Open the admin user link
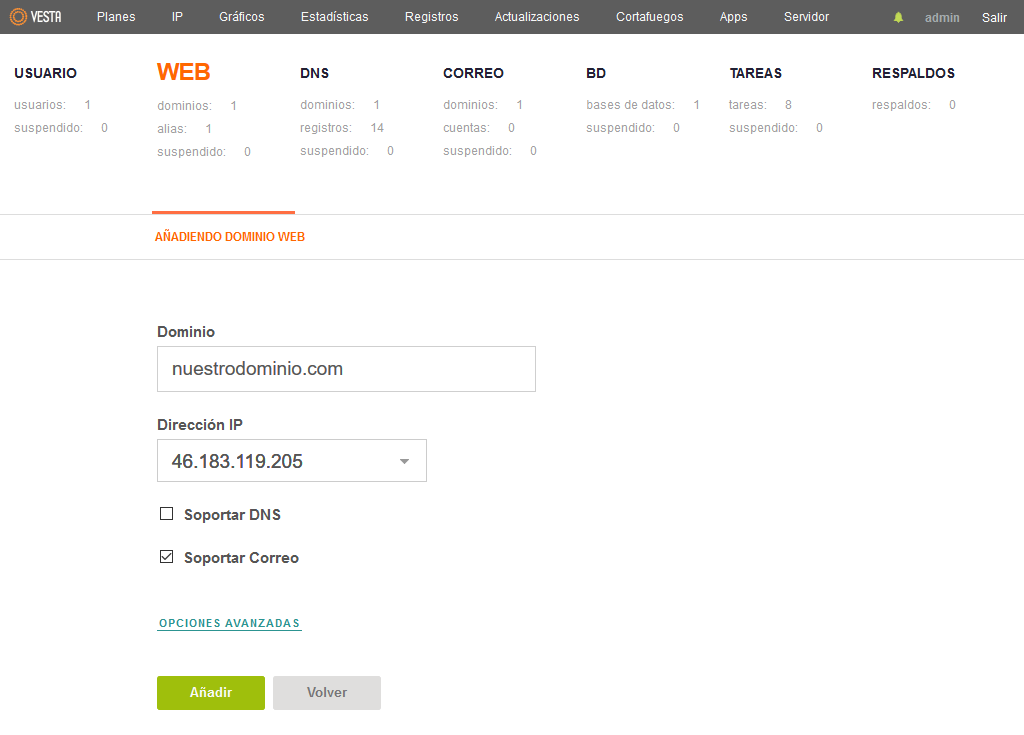Screen dimensions: 1024x735 point(942,18)
